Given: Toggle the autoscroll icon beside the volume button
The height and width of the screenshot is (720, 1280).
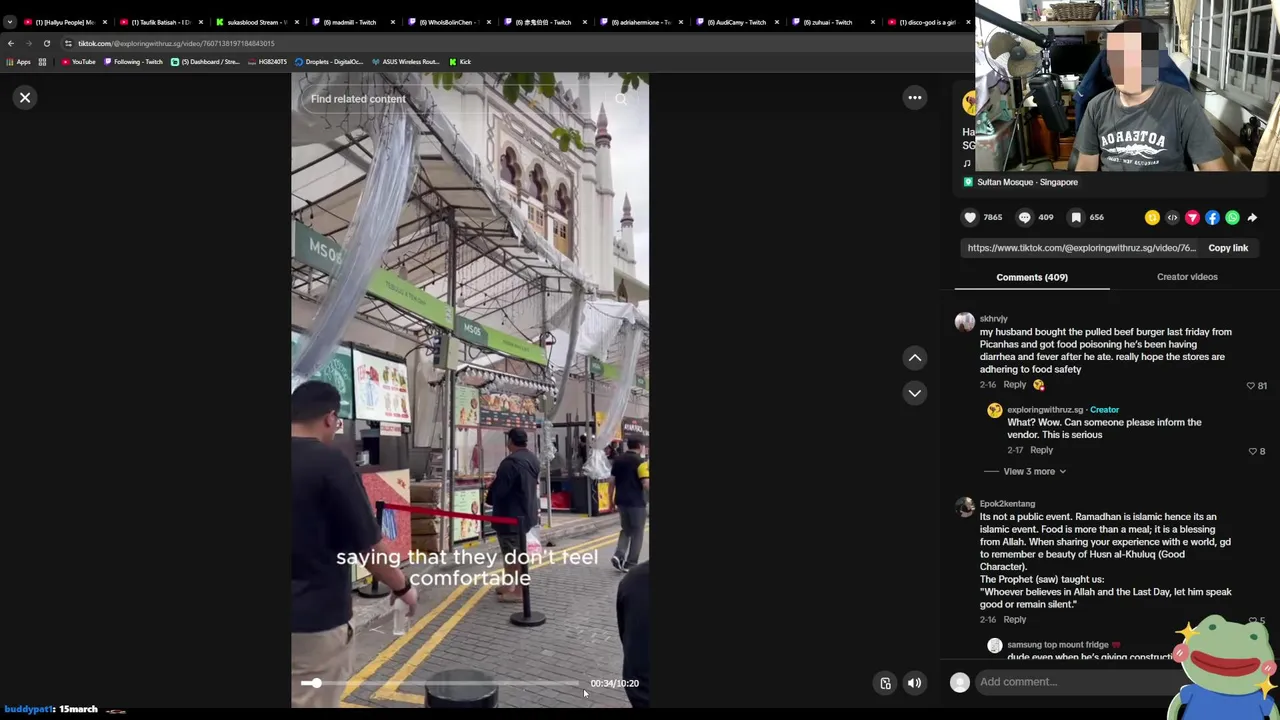Looking at the screenshot, I should point(885,683).
